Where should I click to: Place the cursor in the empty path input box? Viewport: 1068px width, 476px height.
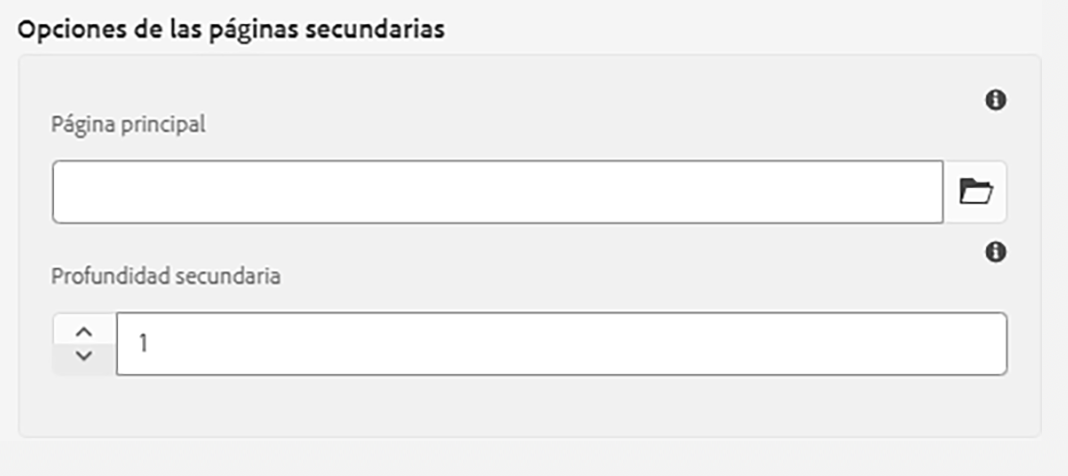point(498,192)
